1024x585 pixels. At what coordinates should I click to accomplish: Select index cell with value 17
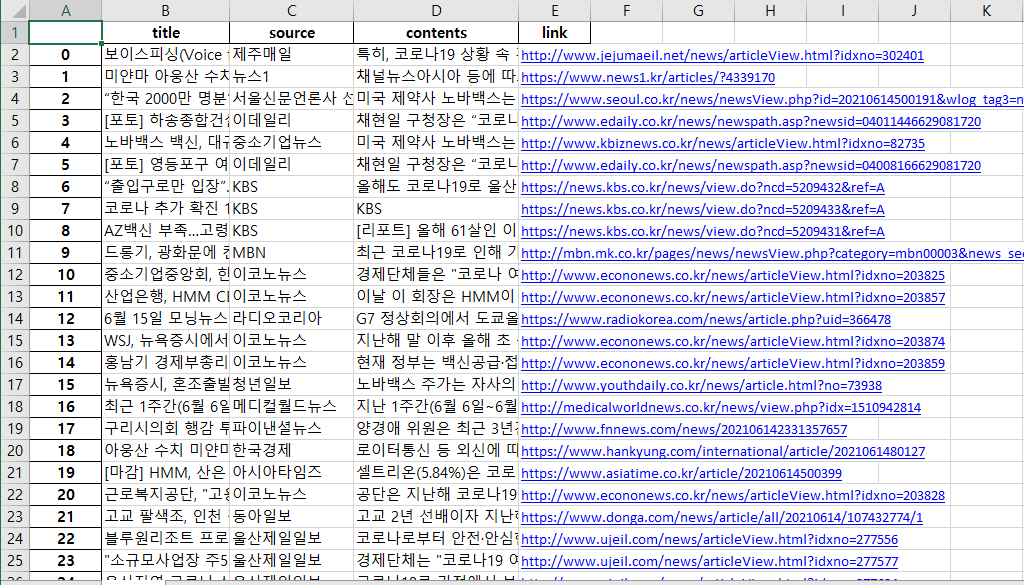coord(65,428)
